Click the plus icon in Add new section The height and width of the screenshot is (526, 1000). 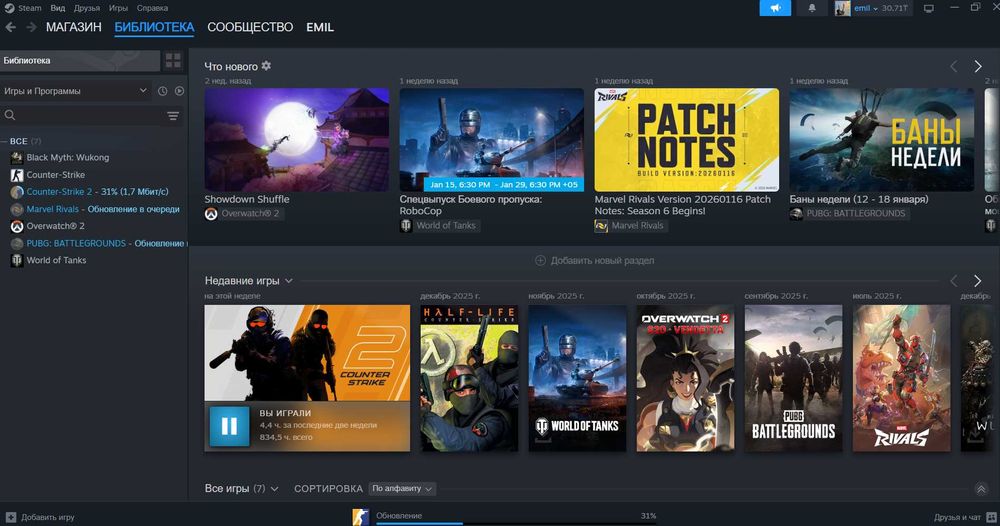540,260
